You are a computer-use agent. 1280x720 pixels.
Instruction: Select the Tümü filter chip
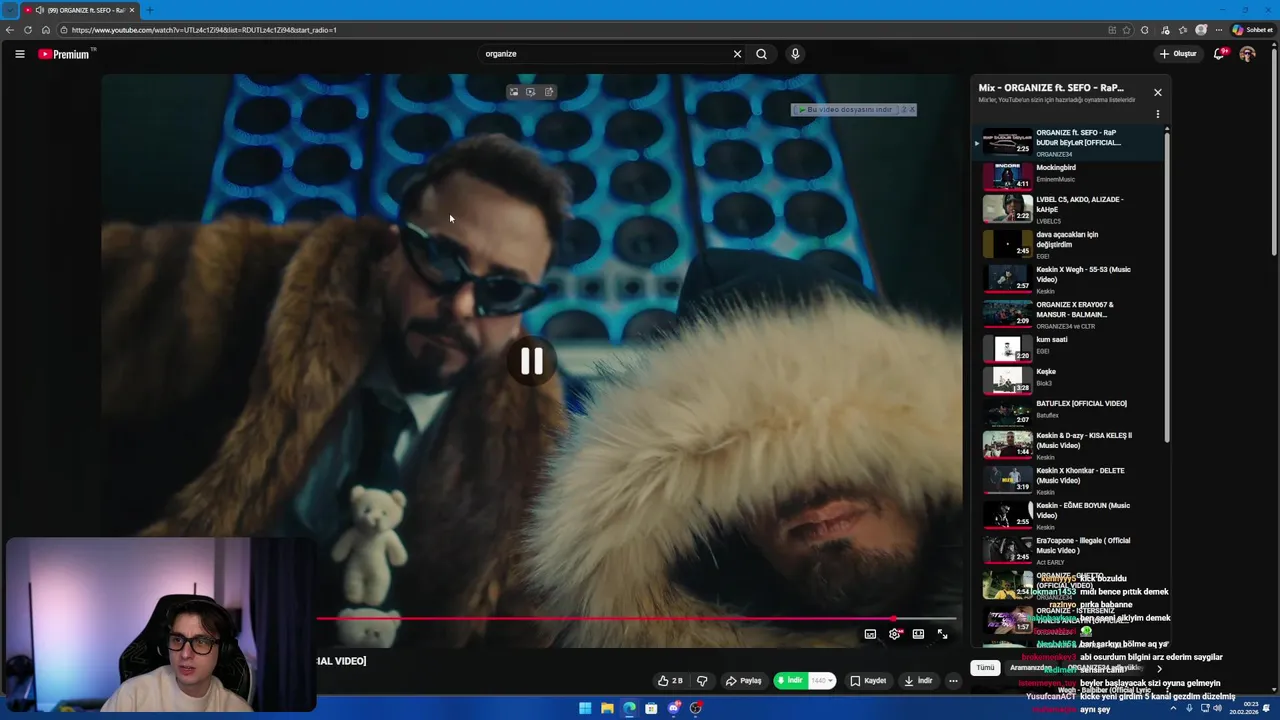pyautogui.click(x=985, y=668)
